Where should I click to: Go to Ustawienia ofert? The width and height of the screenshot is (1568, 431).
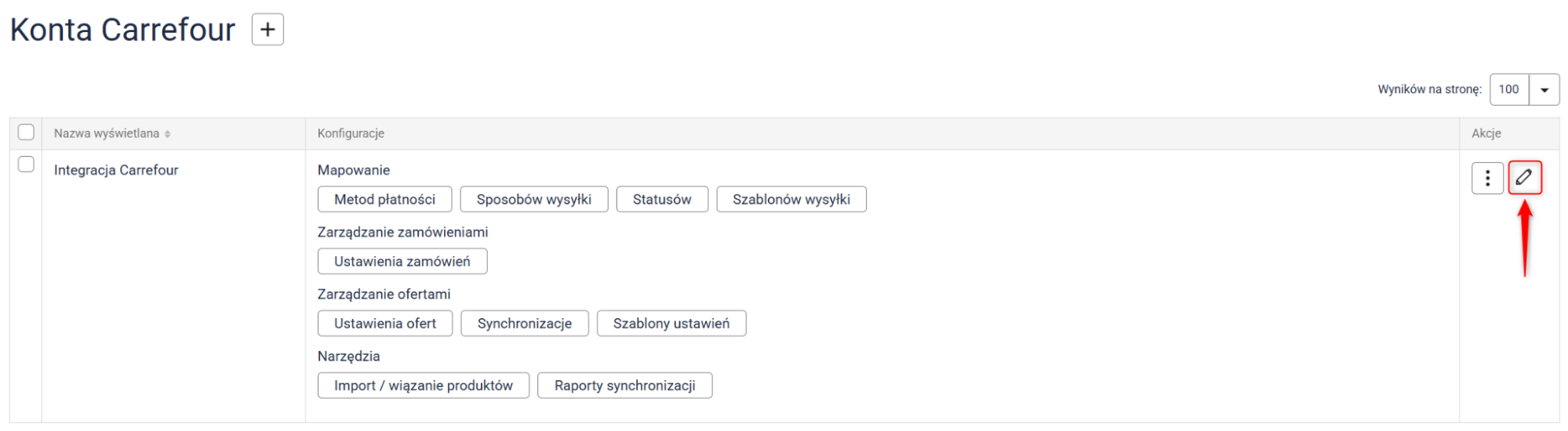(384, 323)
